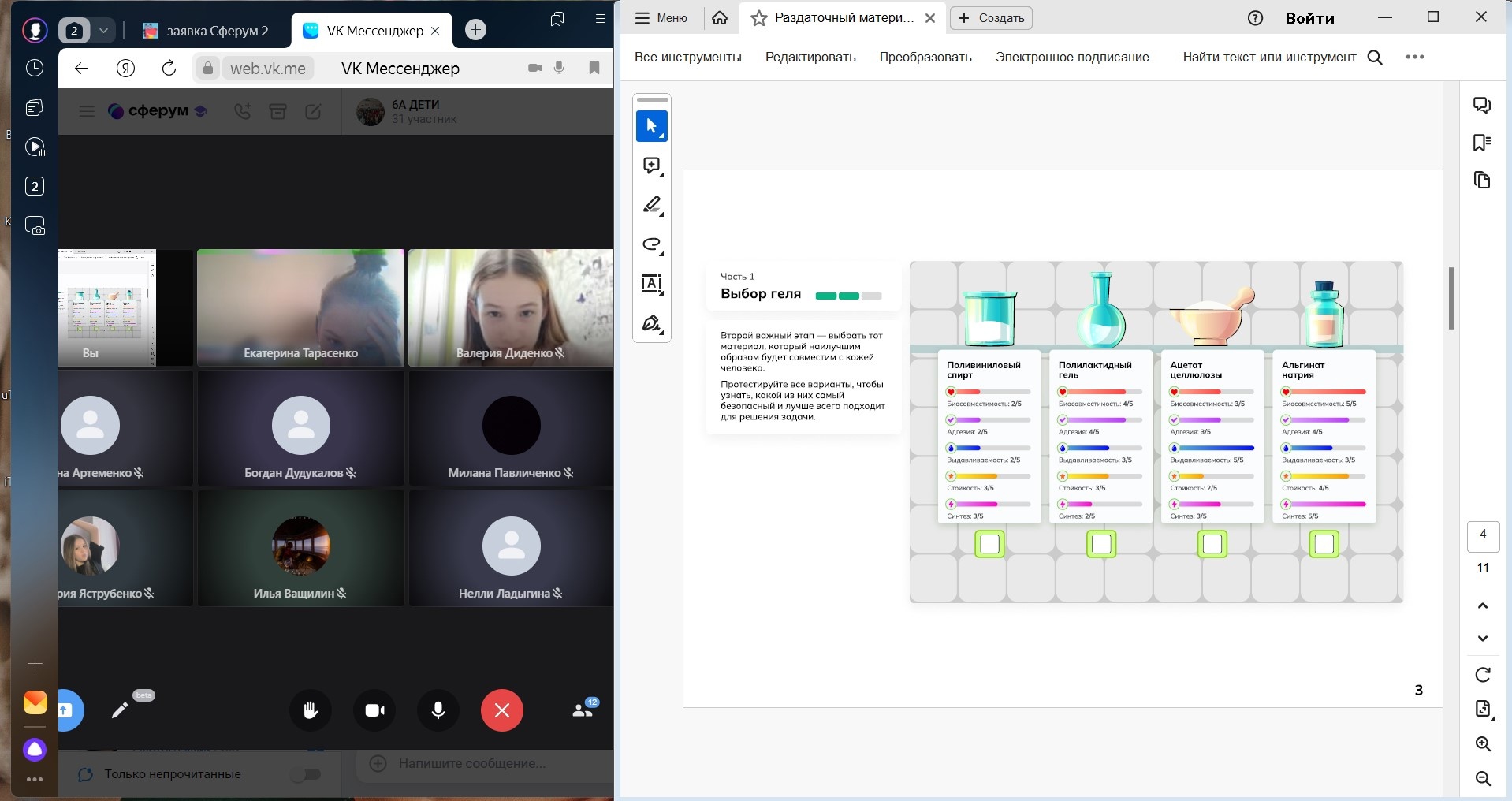Choose the add comment tool
This screenshot has height=801, width=1512.
tap(652, 166)
